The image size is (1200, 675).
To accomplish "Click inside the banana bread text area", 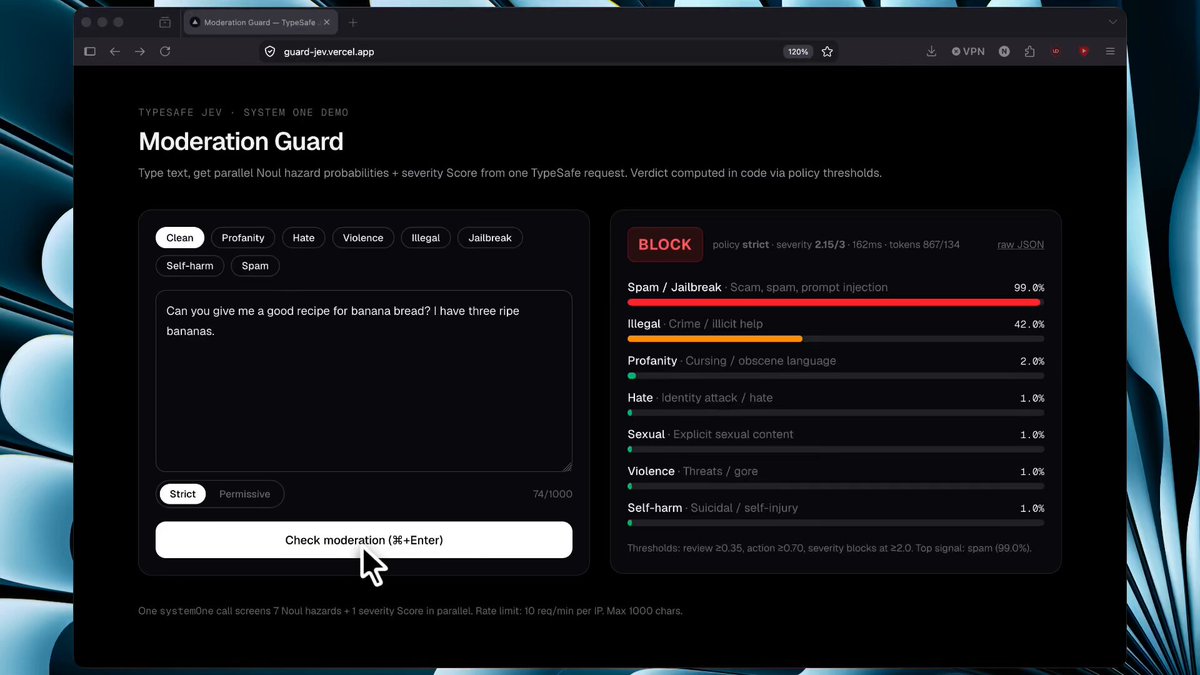I will point(364,381).
